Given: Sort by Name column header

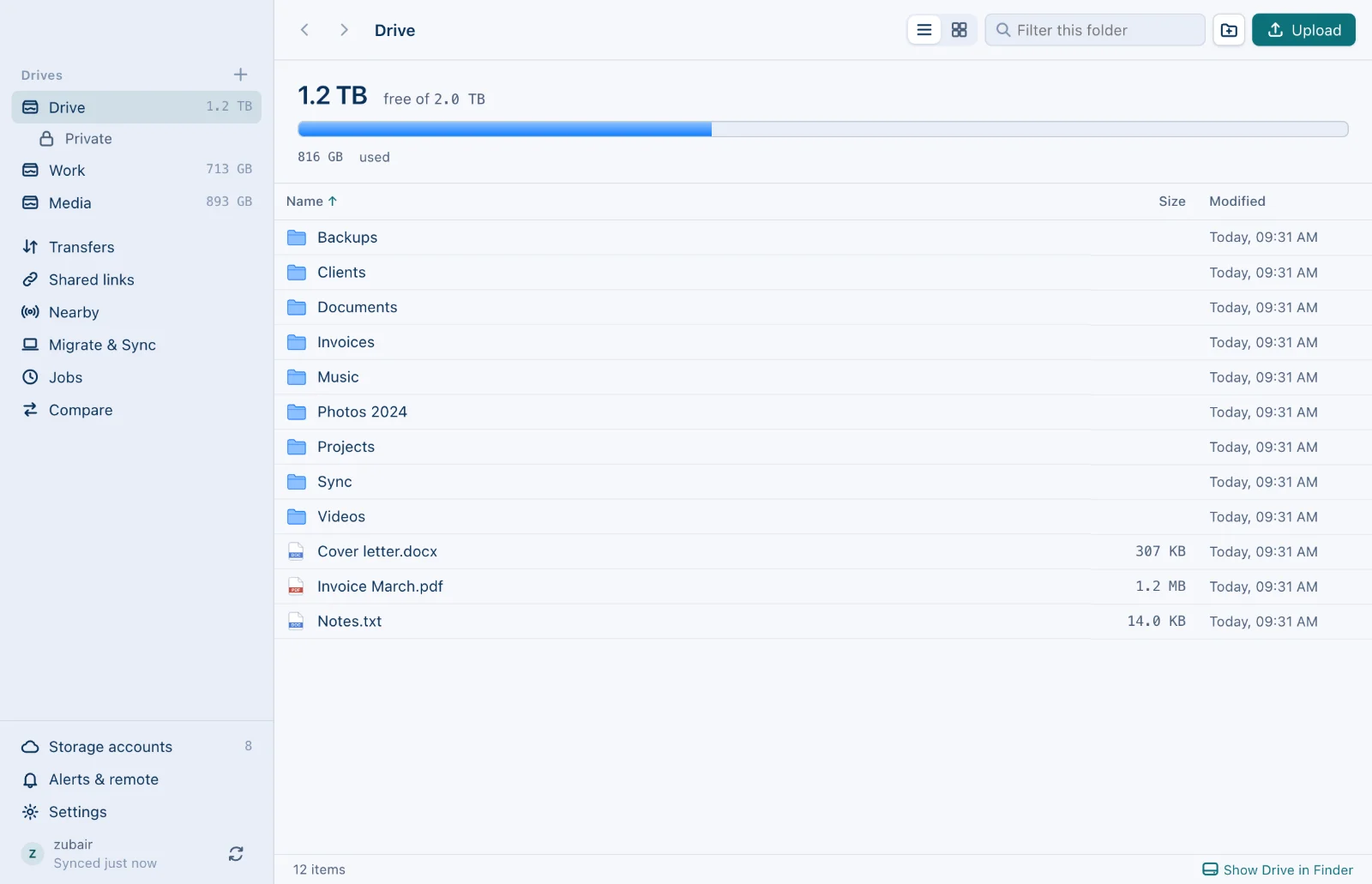Looking at the screenshot, I should click(x=311, y=201).
